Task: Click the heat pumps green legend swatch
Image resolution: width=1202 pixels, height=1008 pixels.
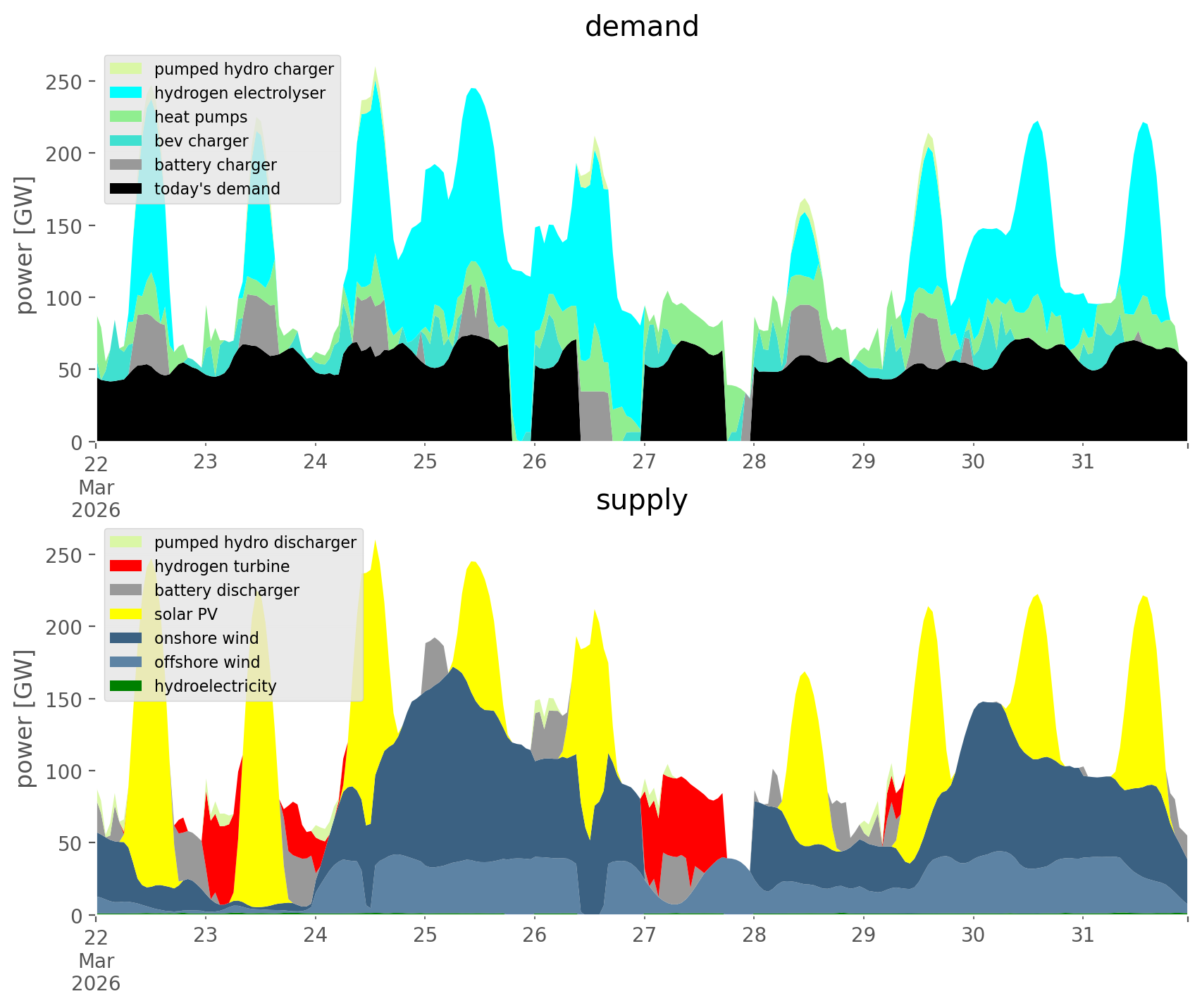Action: tap(126, 117)
